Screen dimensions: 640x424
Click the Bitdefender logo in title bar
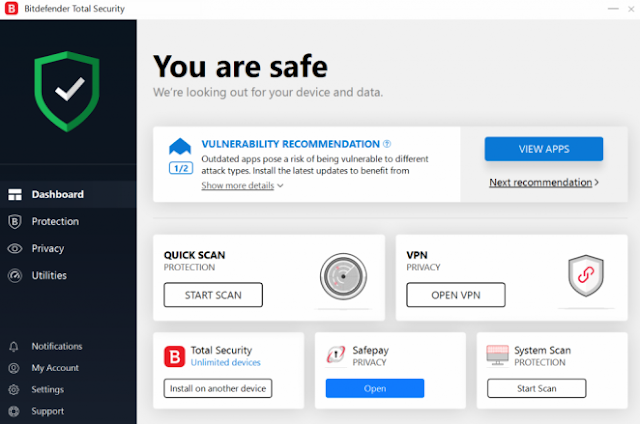pyautogui.click(x=11, y=8)
